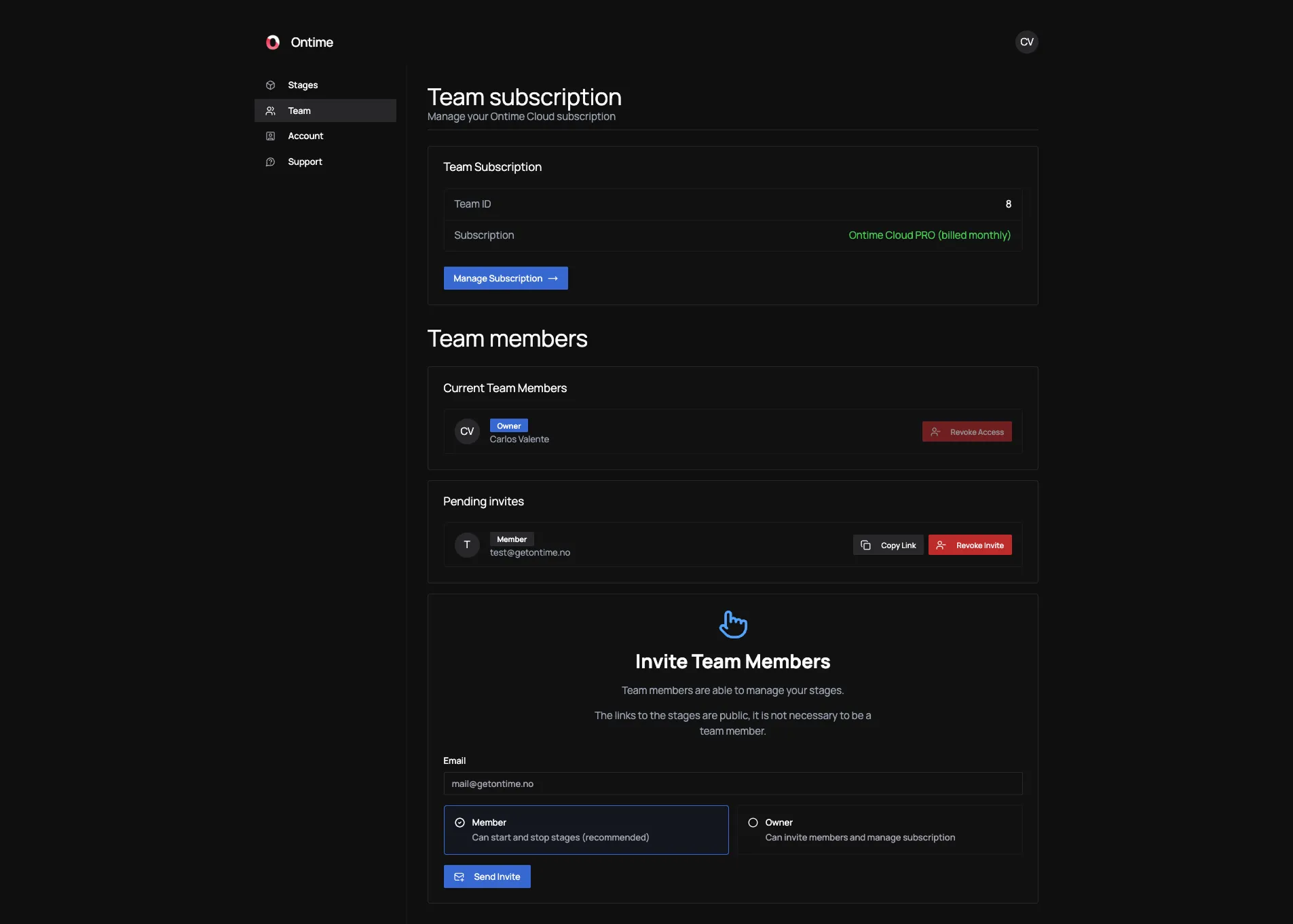
Task: Click the Team people icon in sidebar
Action: [x=270, y=111]
